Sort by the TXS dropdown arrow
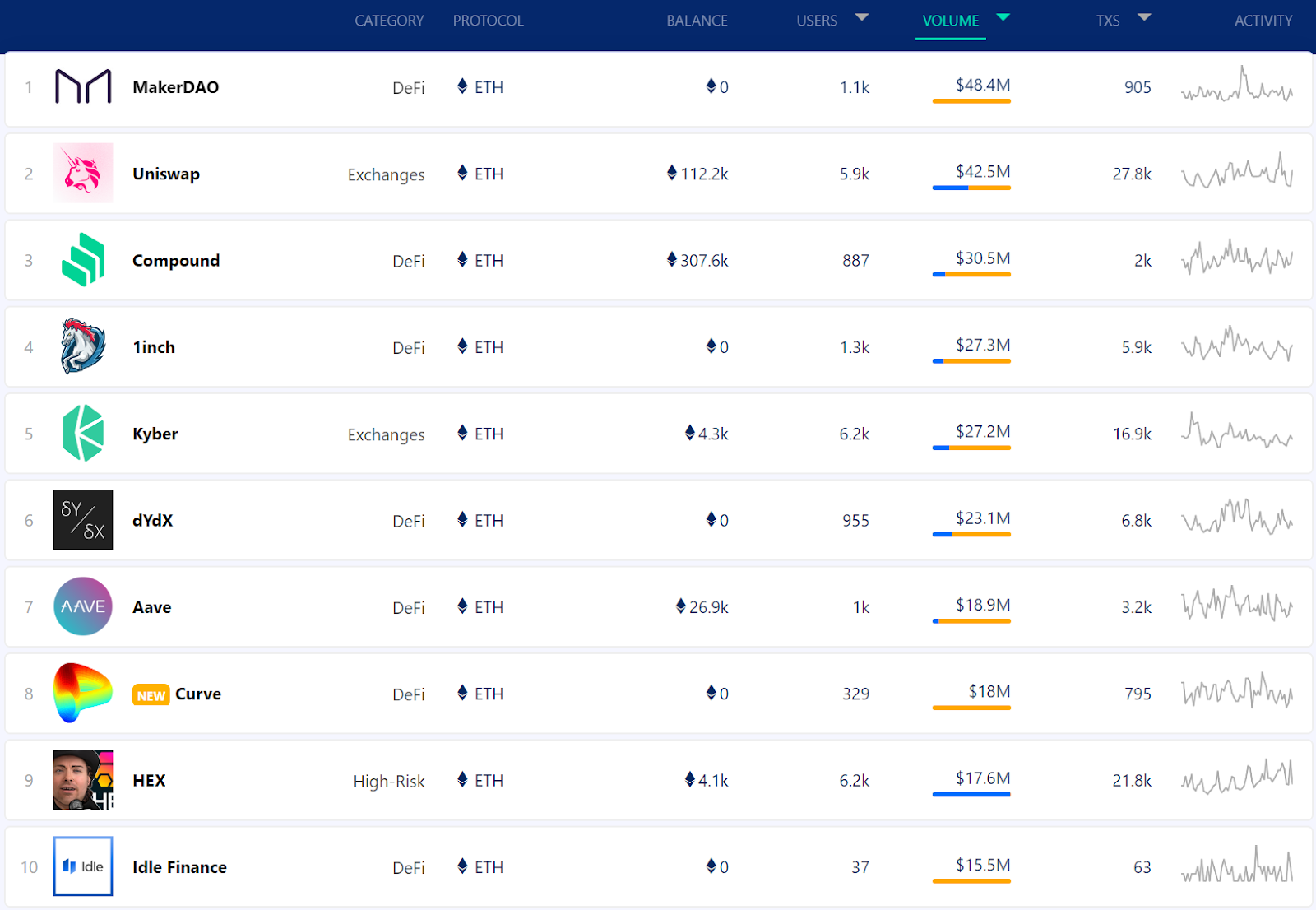Screen dimensions: 1316x910 1144,17
